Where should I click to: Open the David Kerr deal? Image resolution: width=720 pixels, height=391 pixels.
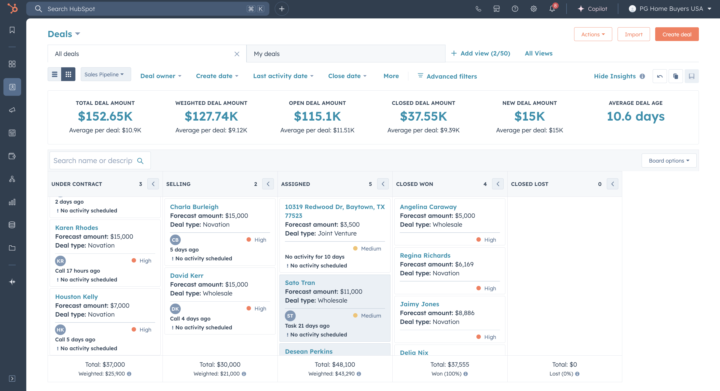(186, 276)
